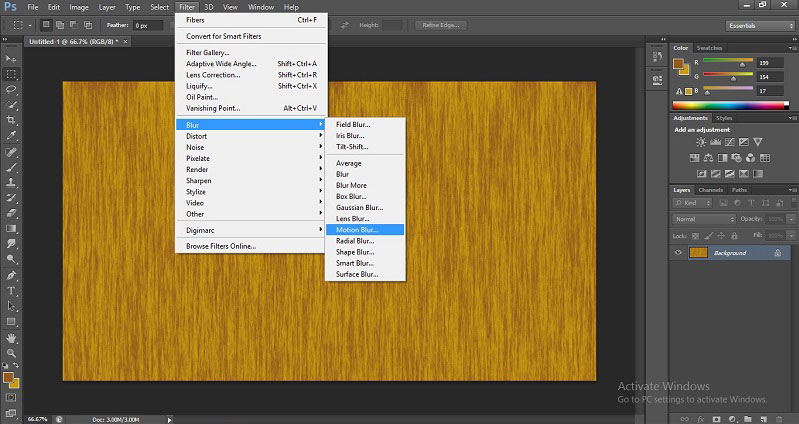
Task: Select the Gradient tool
Action: [11, 229]
